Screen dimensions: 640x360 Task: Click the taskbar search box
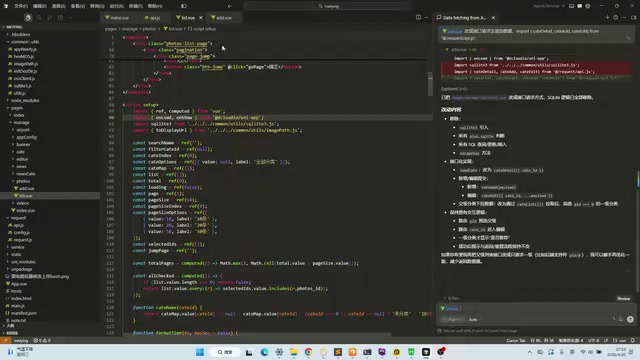225,352
